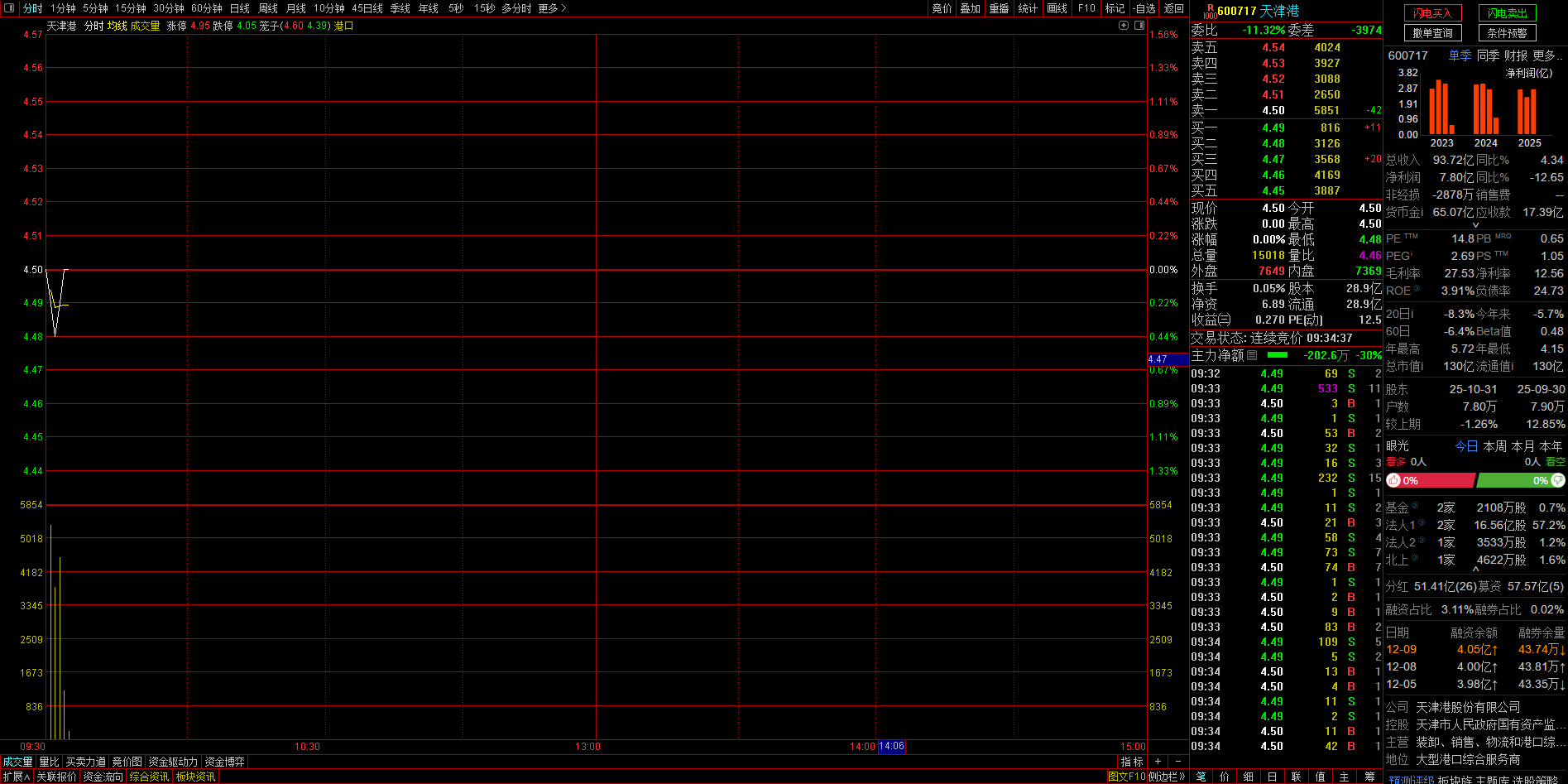Open 撤单查询 order cancel query

(1433, 33)
